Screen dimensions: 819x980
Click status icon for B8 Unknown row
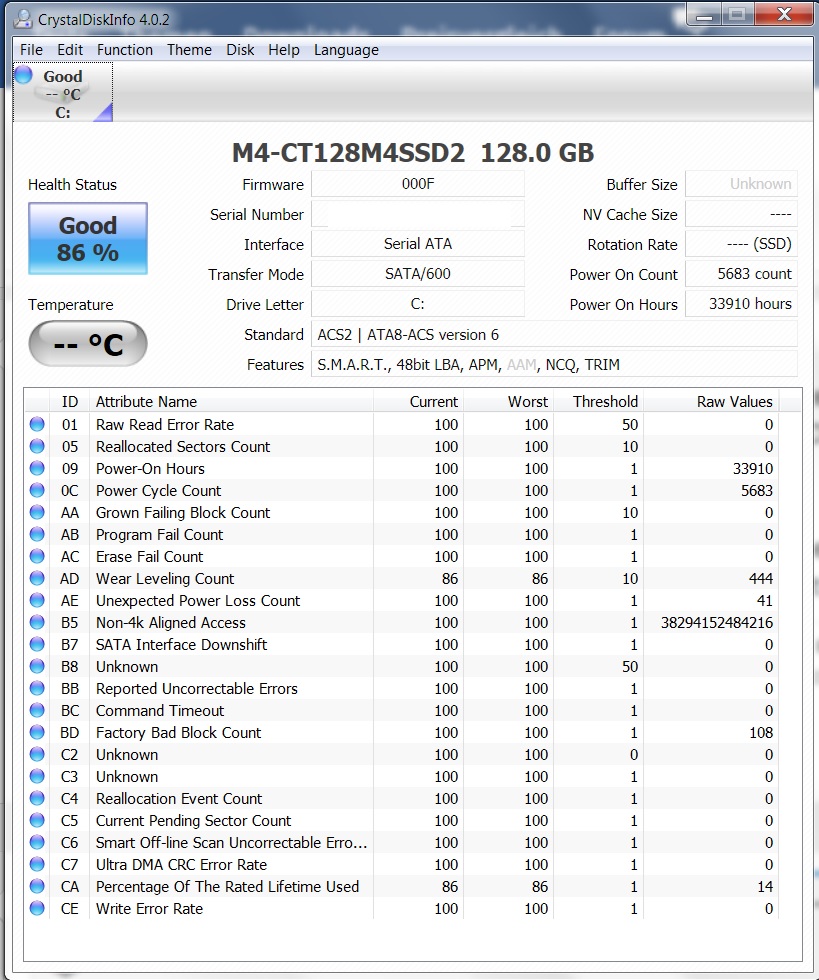[38, 666]
